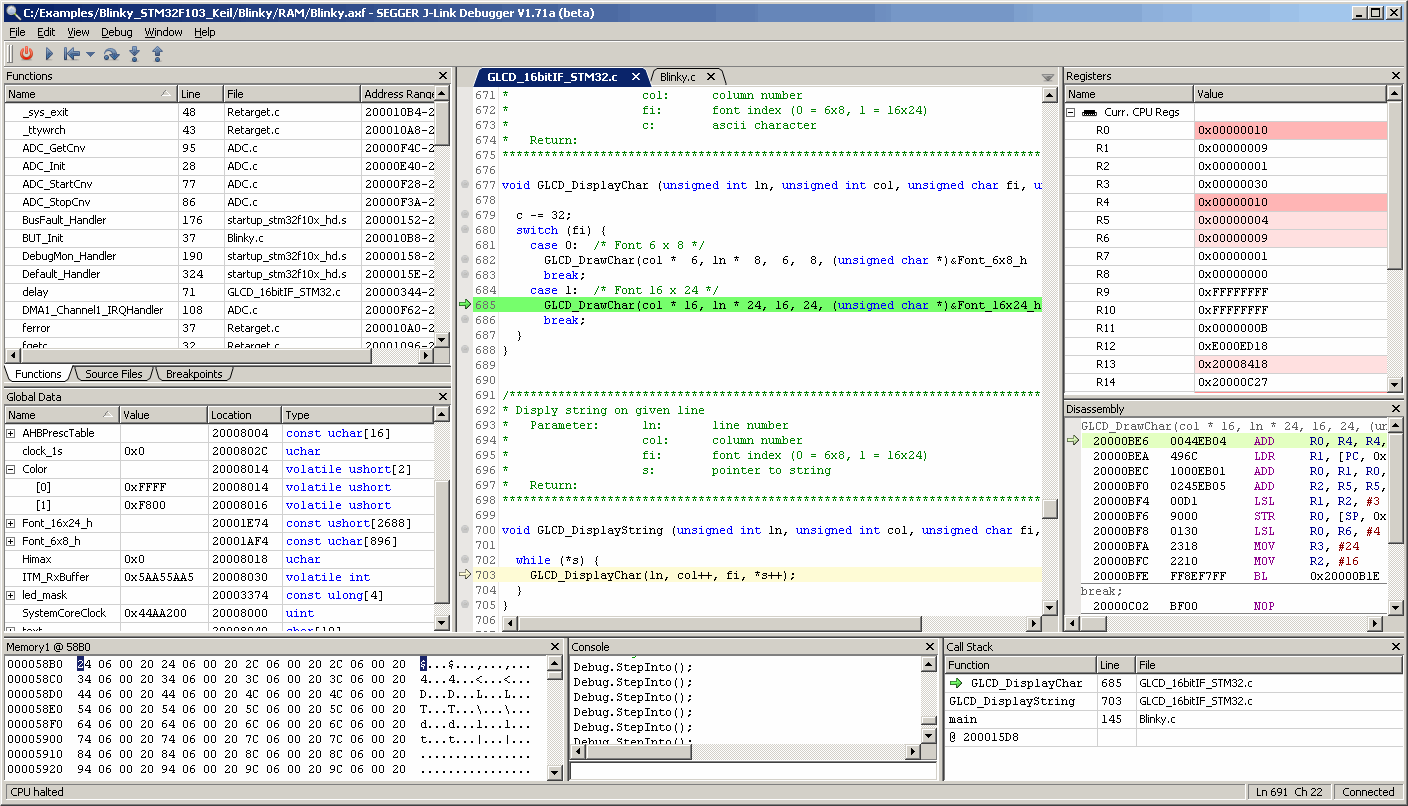Switch to the Source Files tab

[x=114, y=374]
